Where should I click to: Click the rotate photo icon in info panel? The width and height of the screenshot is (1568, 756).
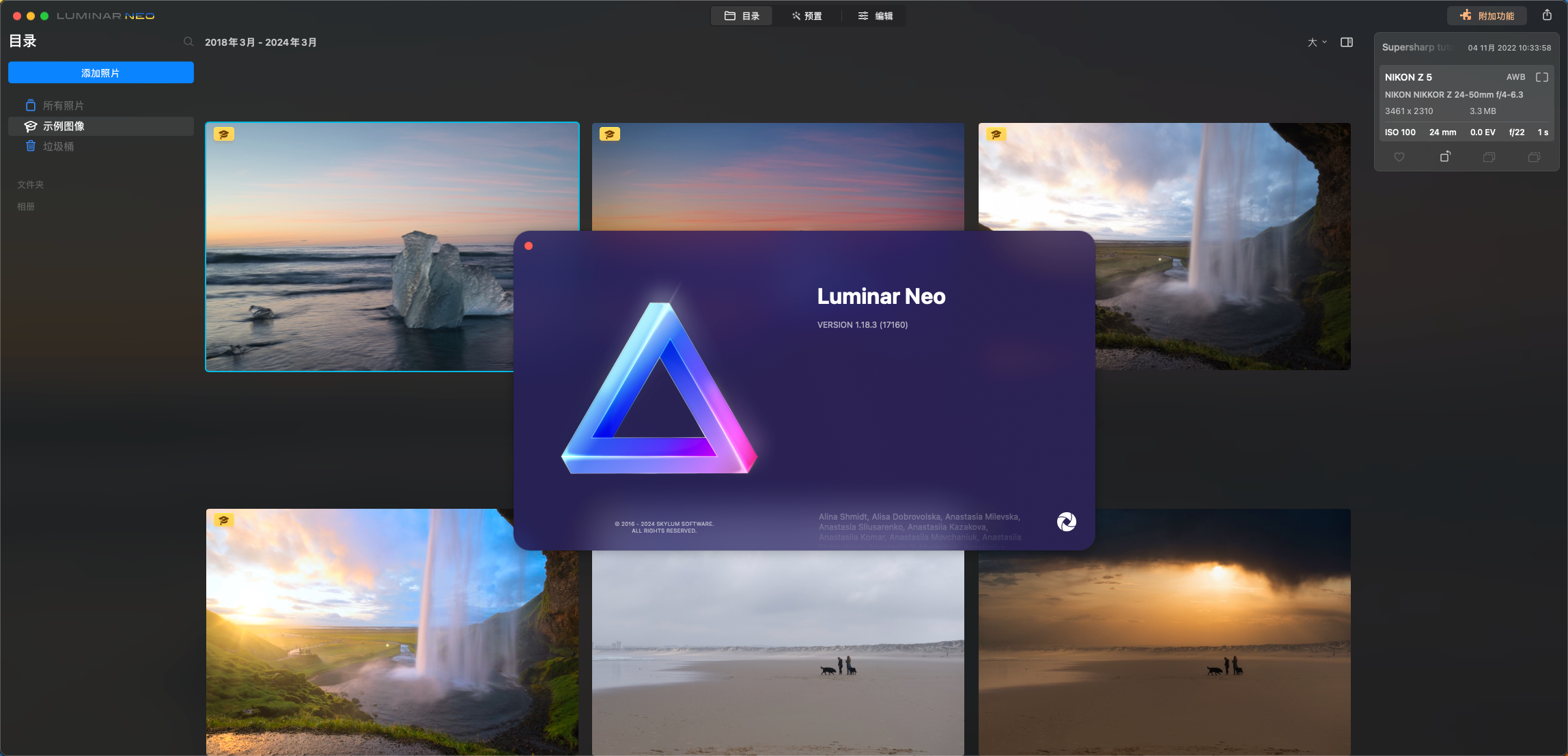[1445, 157]
